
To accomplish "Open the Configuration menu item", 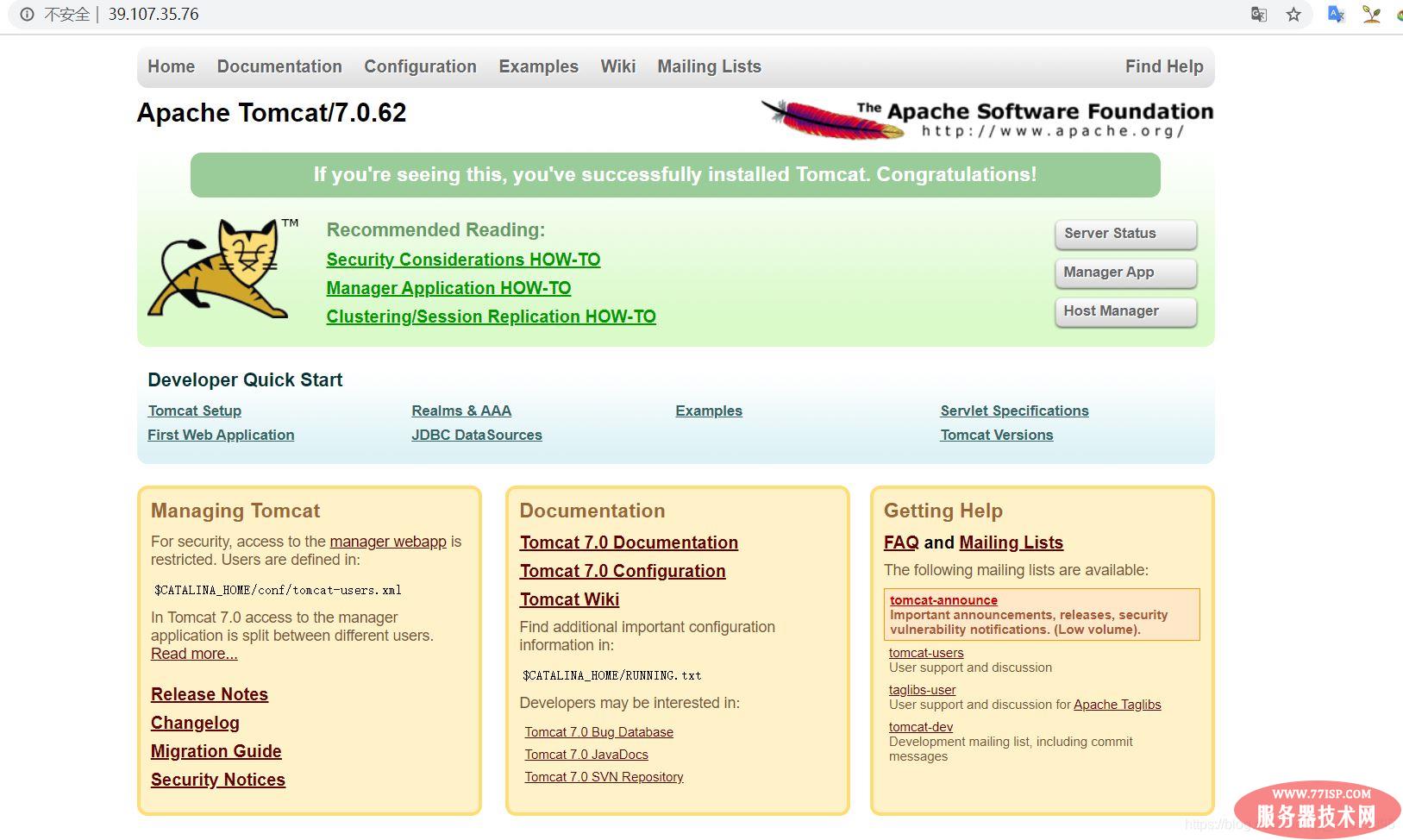I will point(420,66).
